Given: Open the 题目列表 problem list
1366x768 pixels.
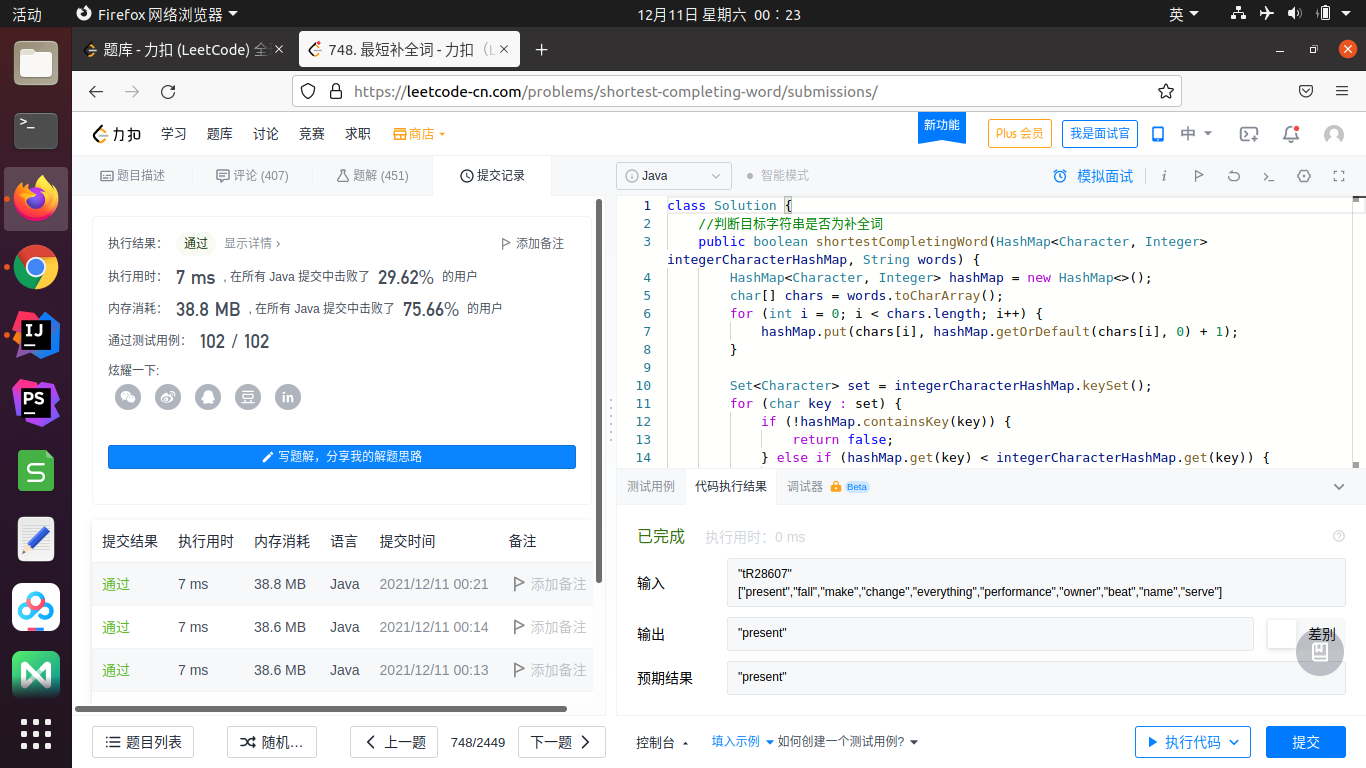Looking at the screenshot, I should 143,742.
